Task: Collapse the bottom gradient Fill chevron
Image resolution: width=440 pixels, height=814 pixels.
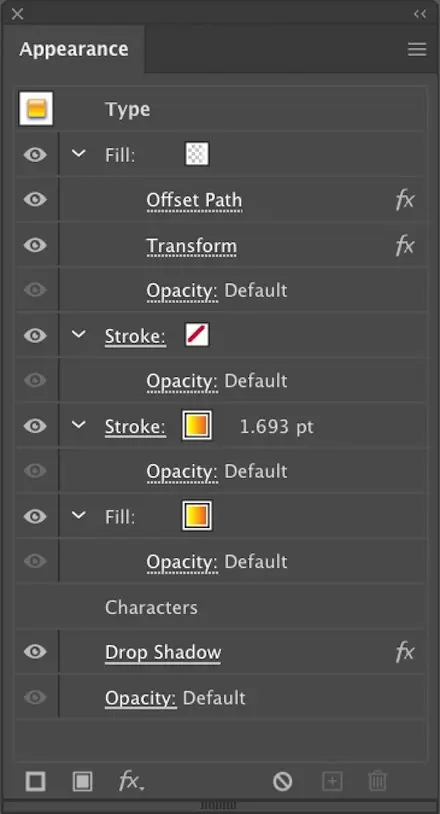Action: (78, 515)
